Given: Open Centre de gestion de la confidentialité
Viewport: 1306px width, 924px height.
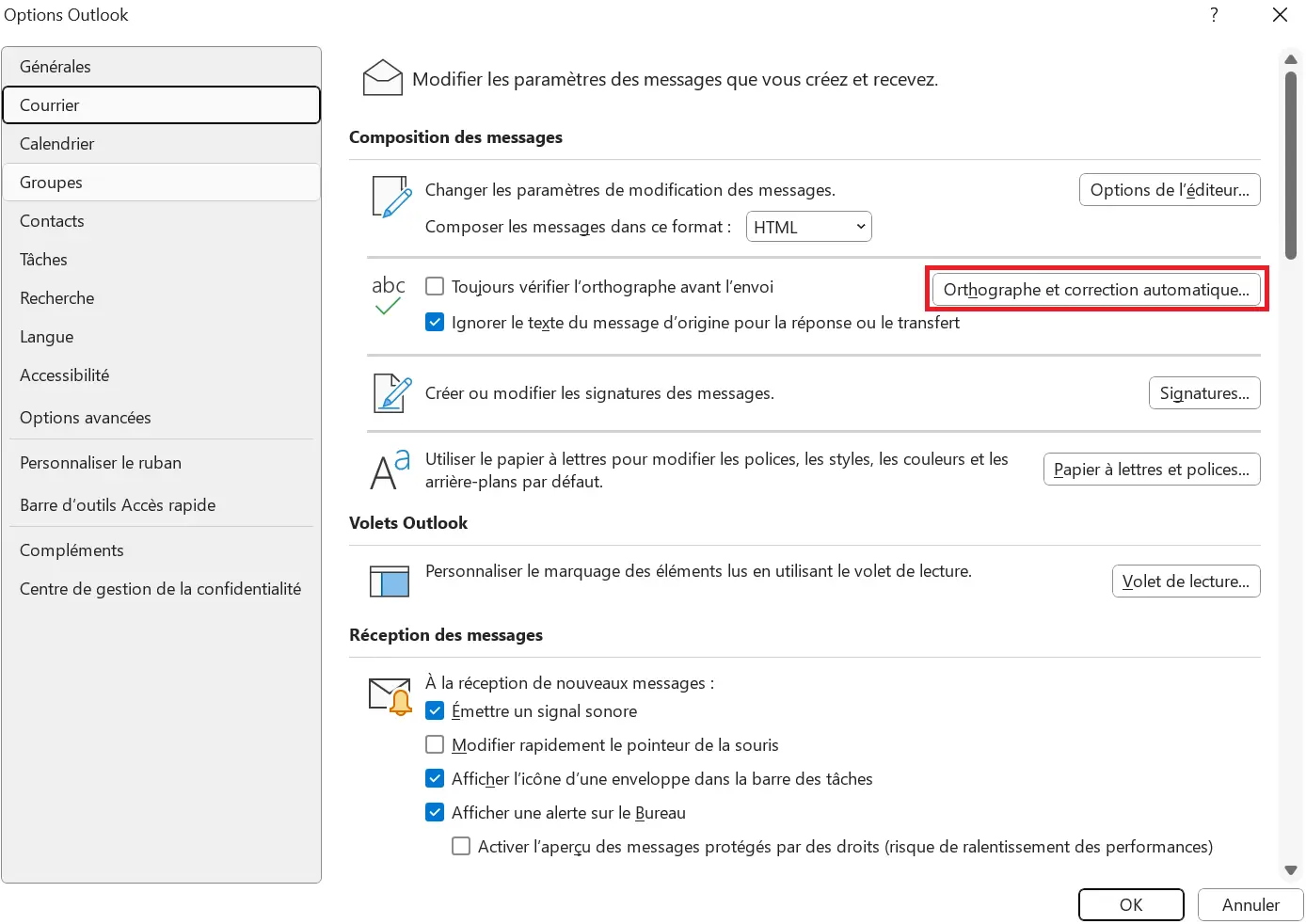Looking at the screenshot, I should (x=162, y=589).
